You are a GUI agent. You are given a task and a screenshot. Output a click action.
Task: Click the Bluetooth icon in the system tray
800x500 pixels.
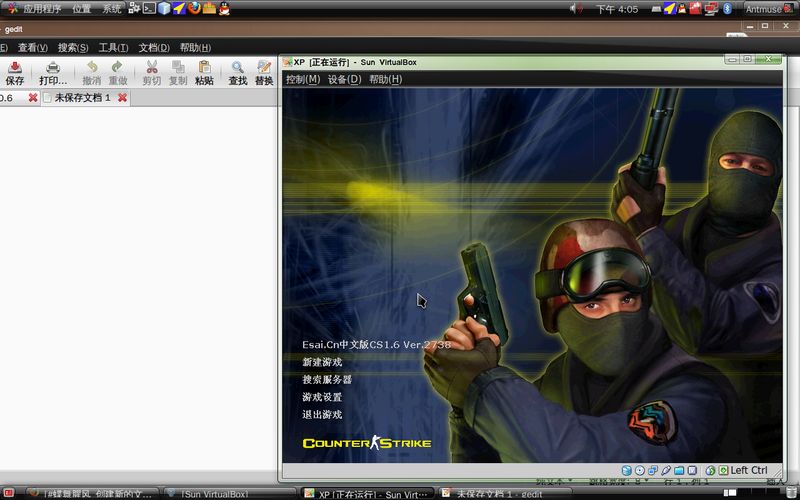pos(727,9)
